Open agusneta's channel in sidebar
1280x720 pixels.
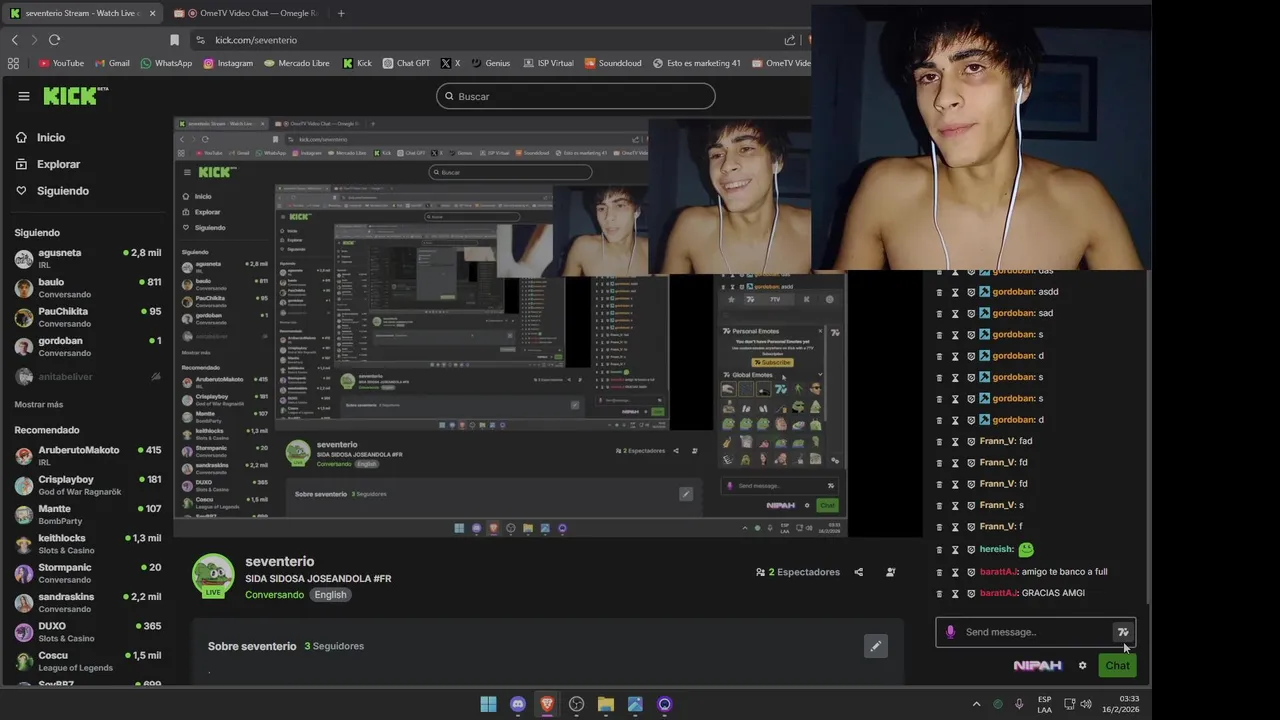pos(88,259)
